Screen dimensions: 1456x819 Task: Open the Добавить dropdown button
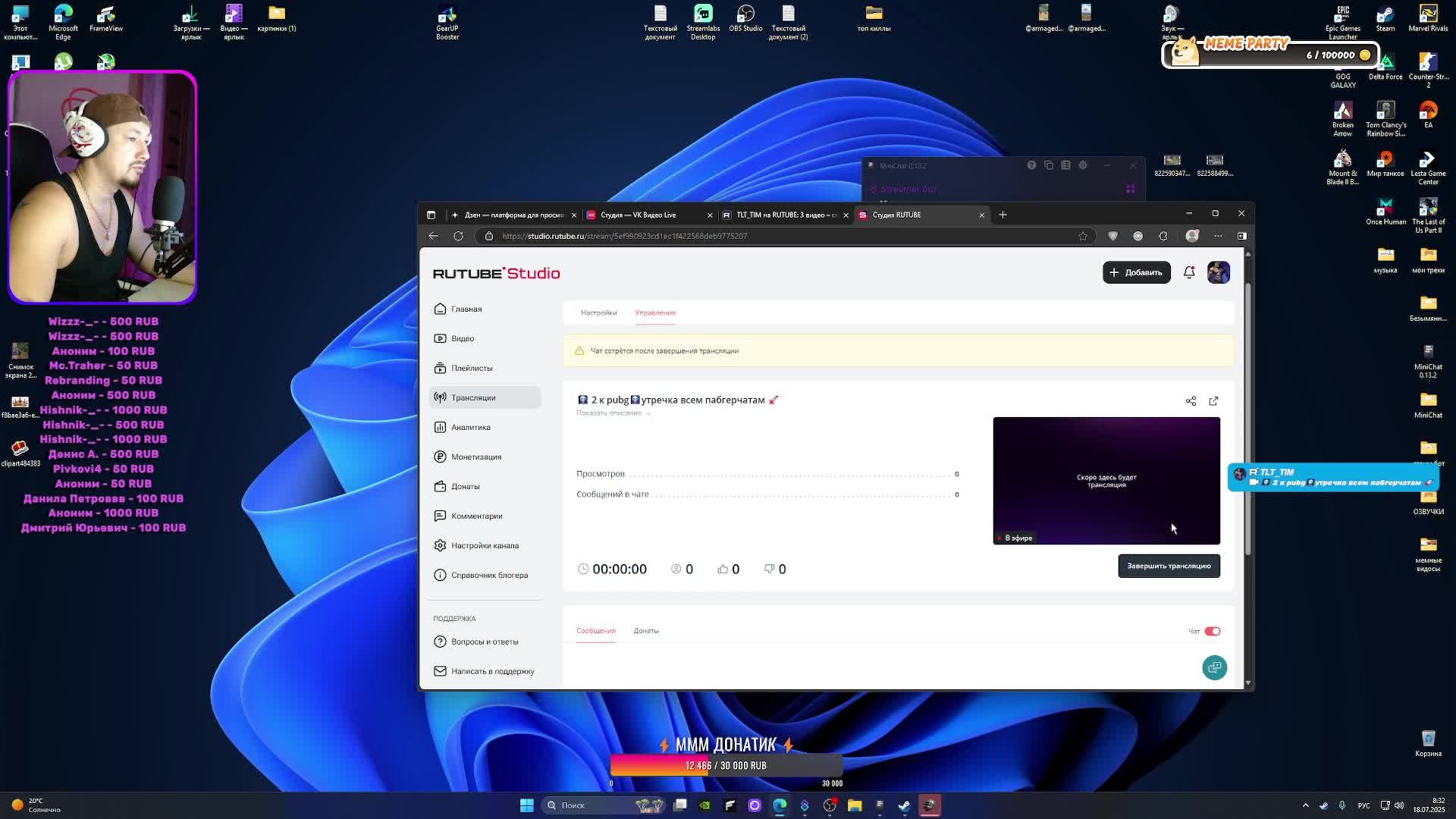[1136, 272]
